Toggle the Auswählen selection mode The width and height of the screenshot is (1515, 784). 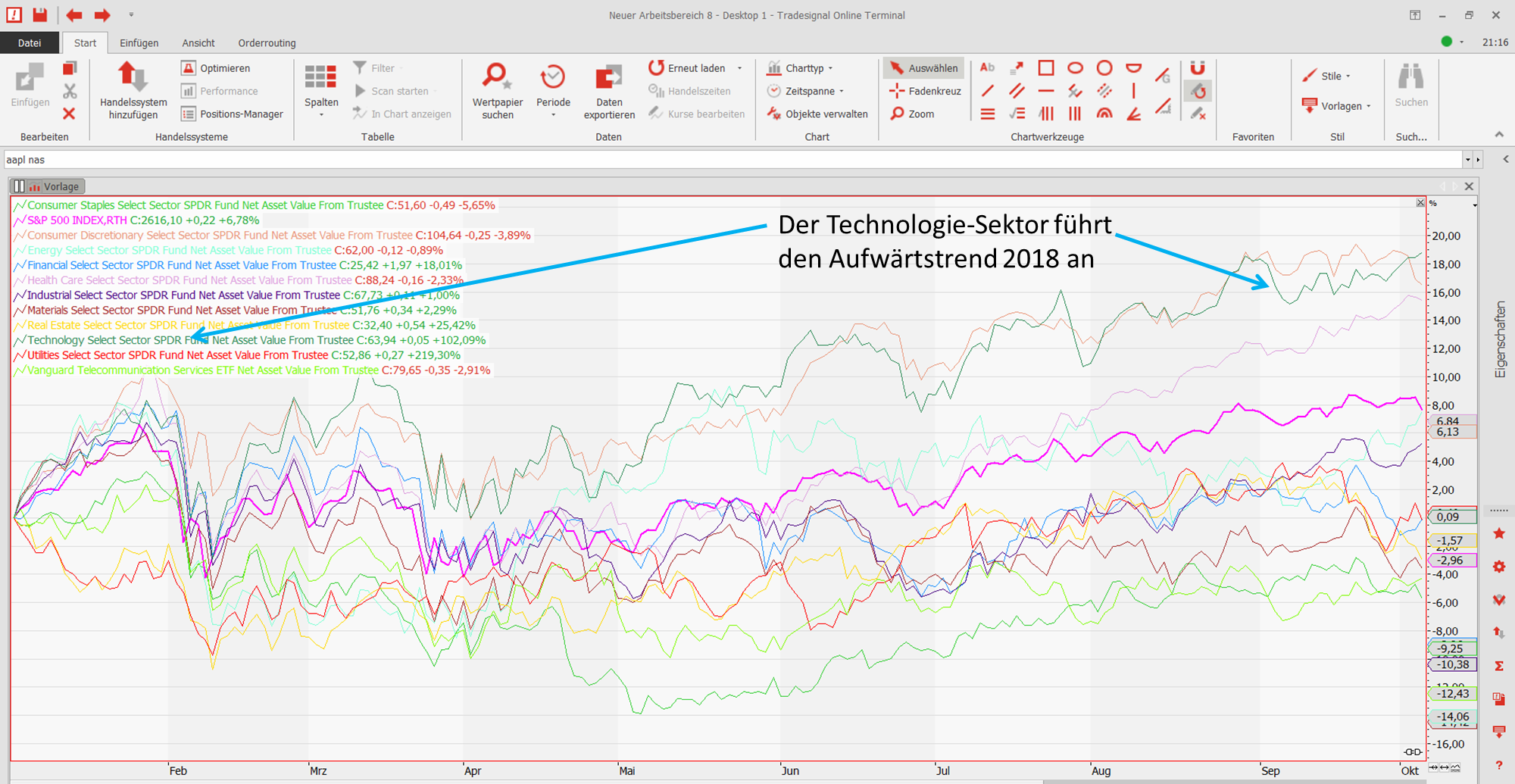pyautogui.click(x=923, y=68)
